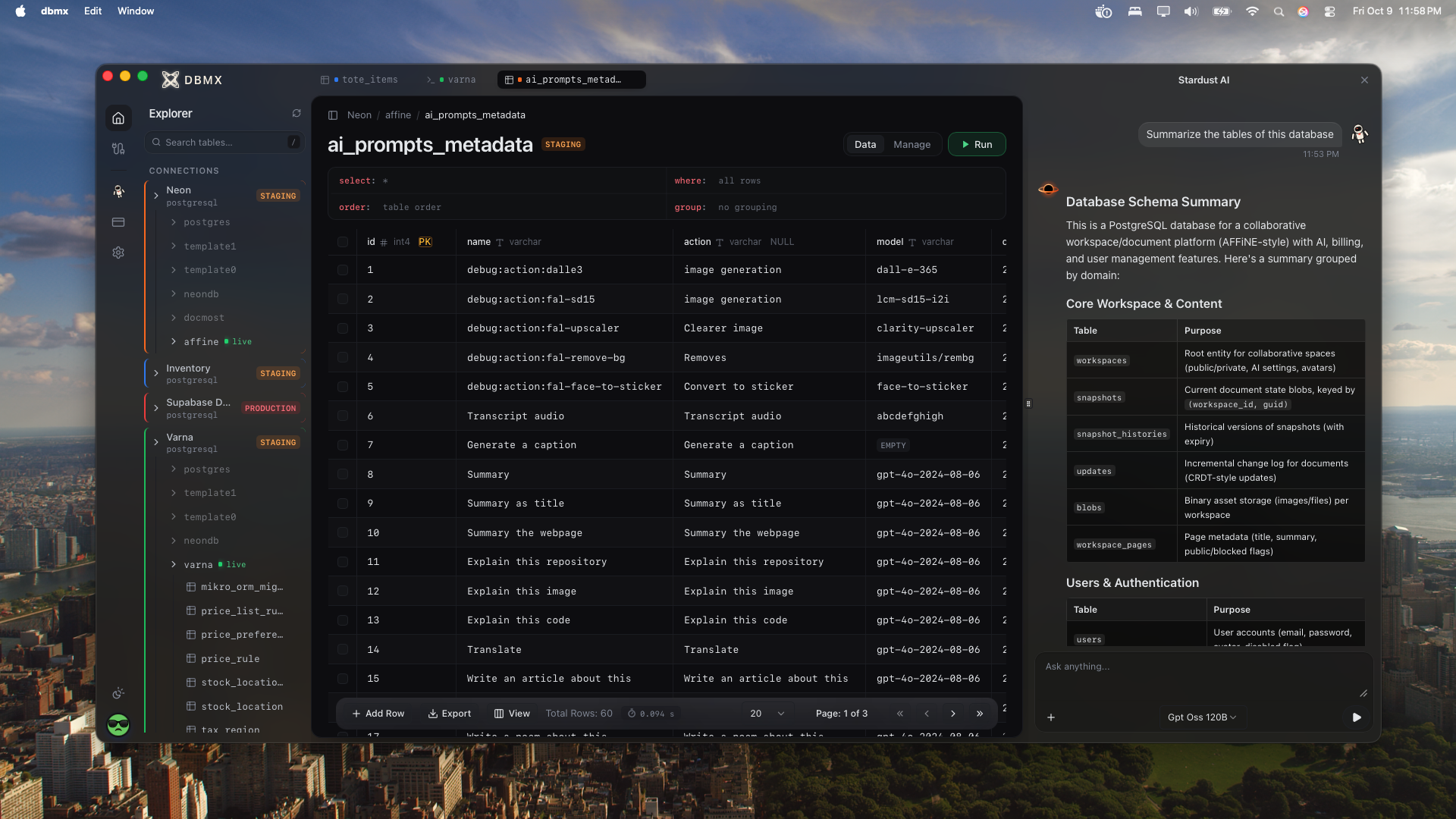Click the View button
1456x819 pixels.
[x=512, y=714]
